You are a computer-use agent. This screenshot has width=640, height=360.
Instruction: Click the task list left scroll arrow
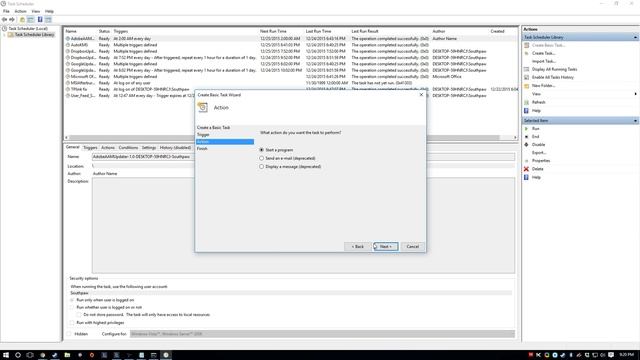pyautogui.click(x=67, y=138)
